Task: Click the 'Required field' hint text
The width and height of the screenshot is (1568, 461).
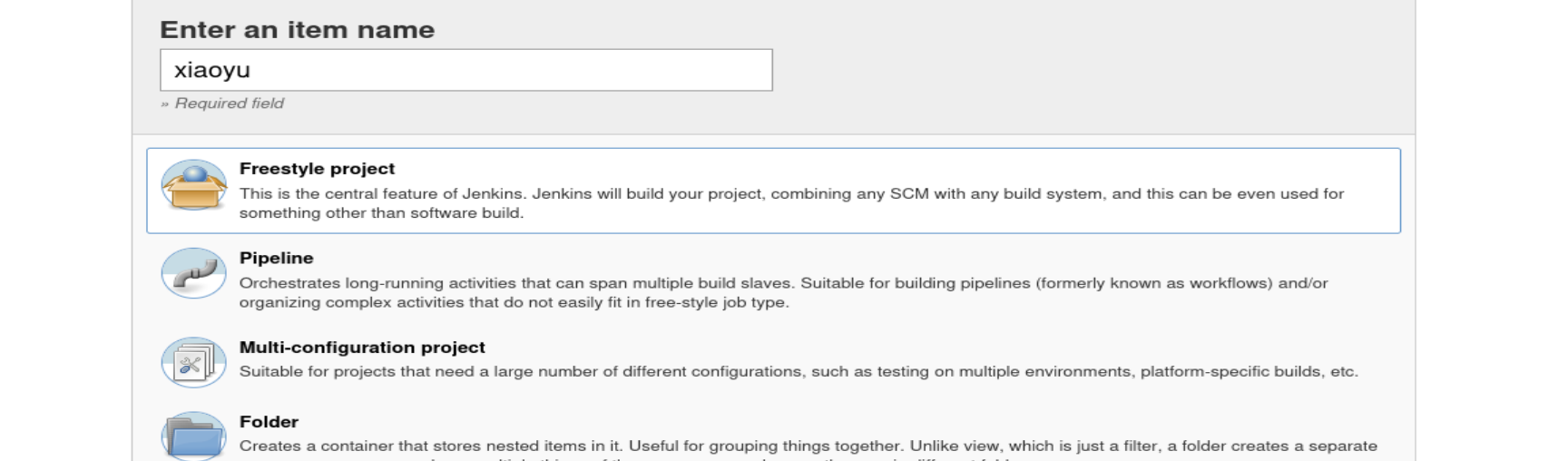Action: (x=222, y=103)
